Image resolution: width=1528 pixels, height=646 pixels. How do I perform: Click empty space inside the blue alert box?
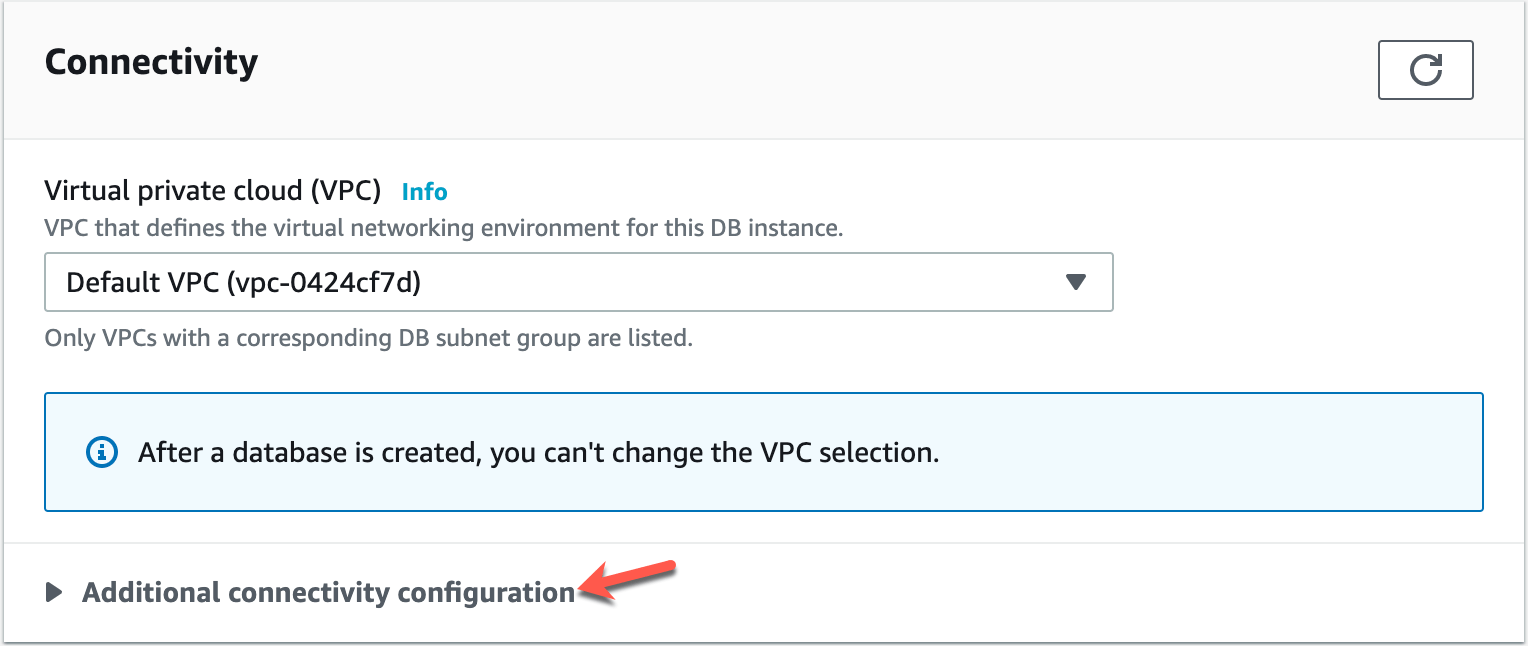[1200, 452]
